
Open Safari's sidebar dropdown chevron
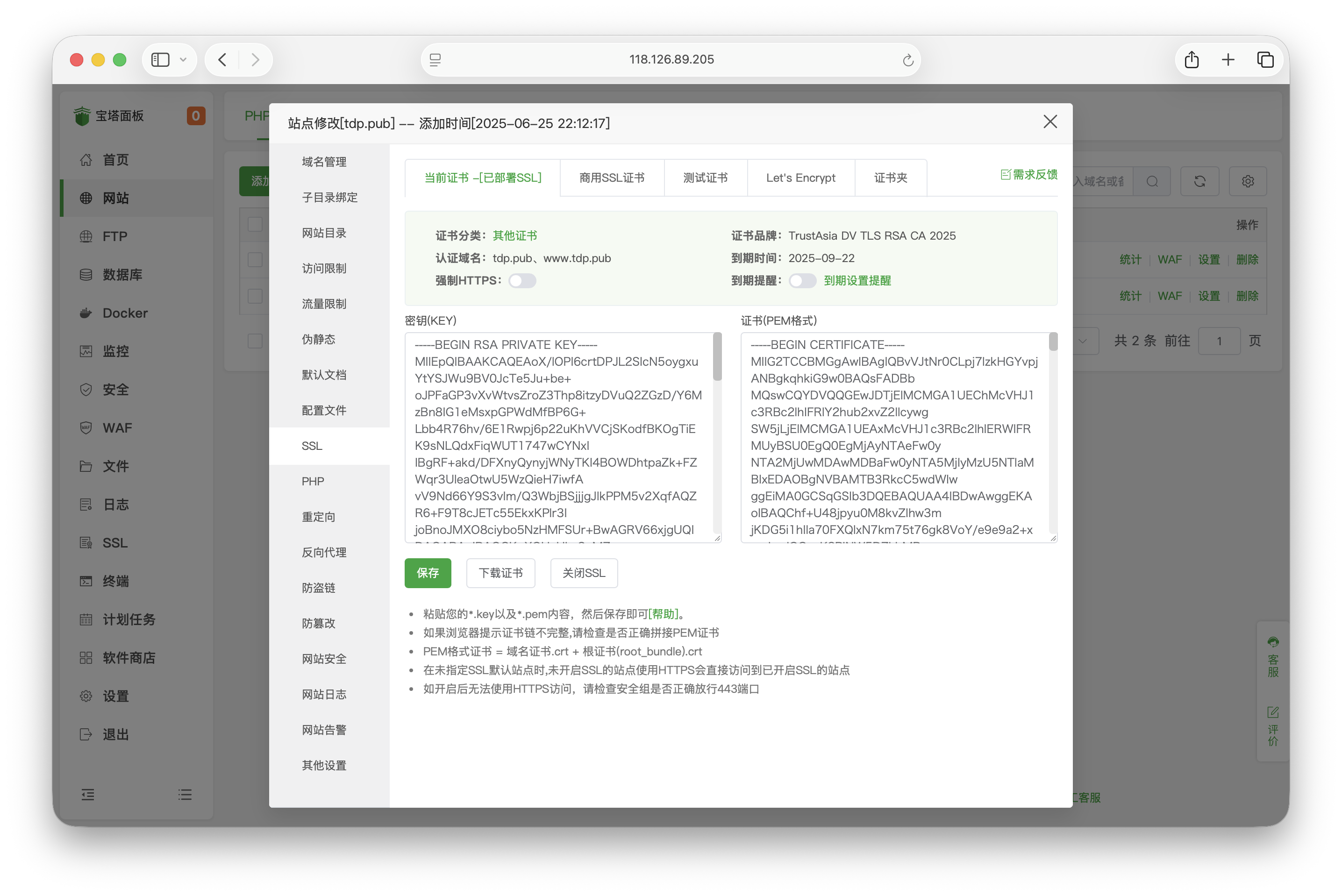[x=183, y=59]
